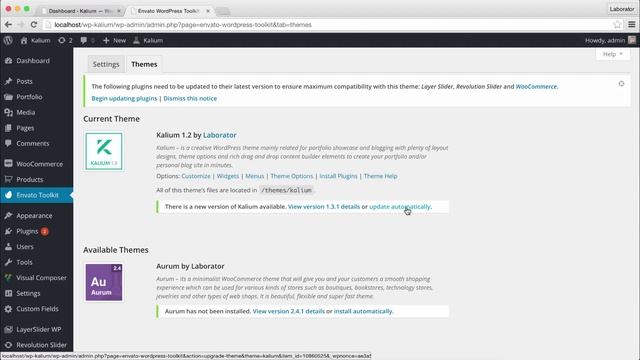Screen dimensions: 640x360
Task: Click the Pages sidebar icon
Action: coord(8,128)
